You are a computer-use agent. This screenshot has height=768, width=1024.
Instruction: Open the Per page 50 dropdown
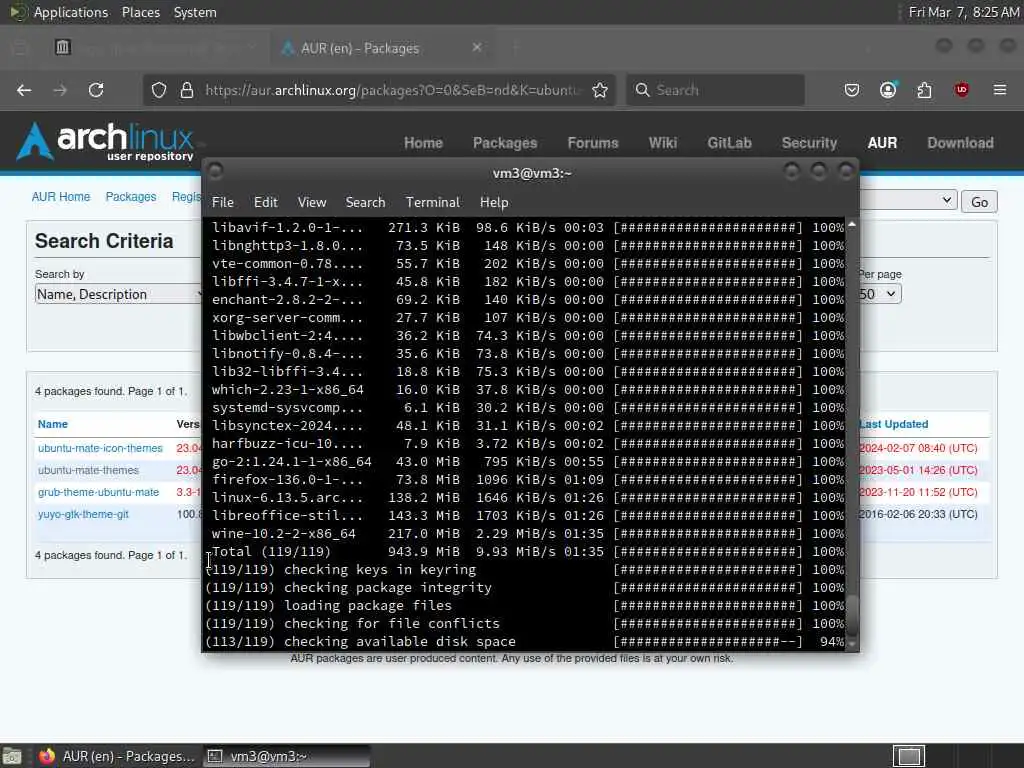tap(879, 294)
